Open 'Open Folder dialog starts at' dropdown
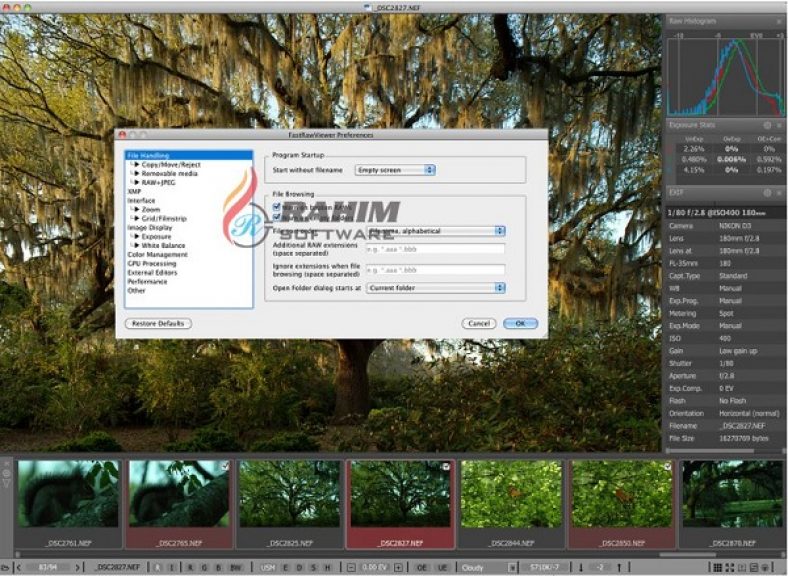The width and height of the screenshot is (788, 576). [435, 288]
